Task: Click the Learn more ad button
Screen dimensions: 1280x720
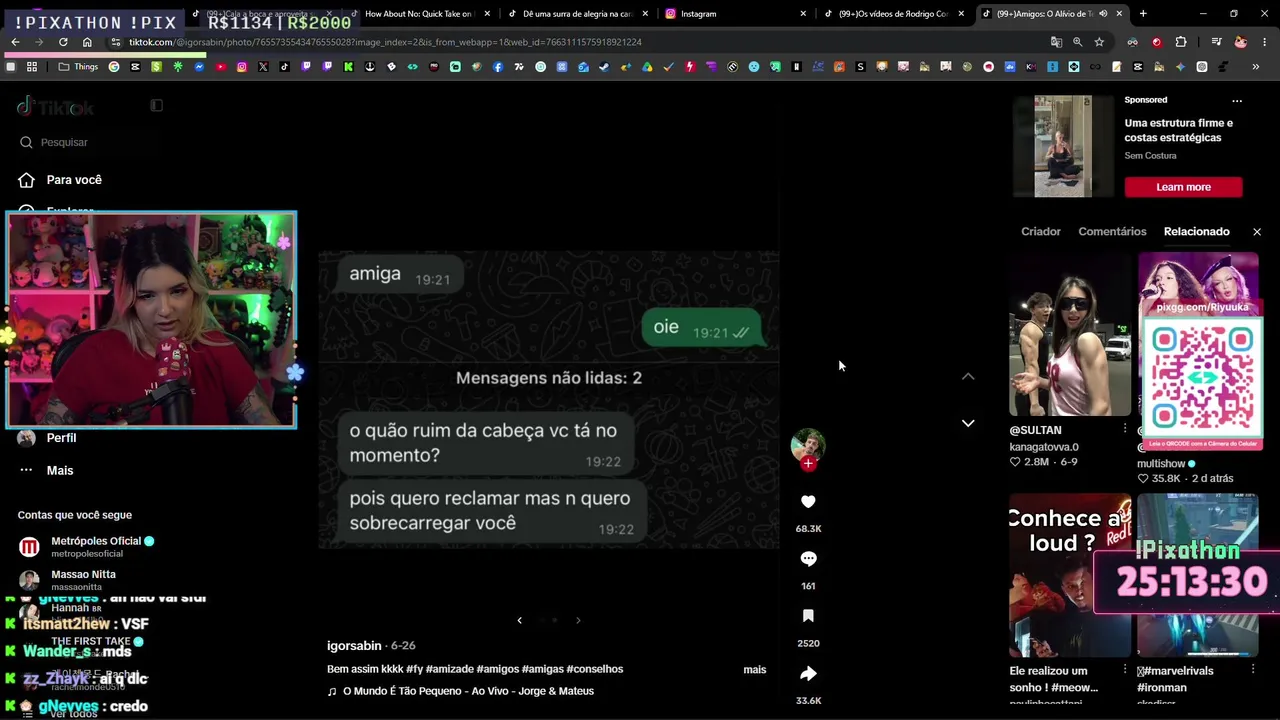Action: pyautogui.click(x=1183, y=187)
